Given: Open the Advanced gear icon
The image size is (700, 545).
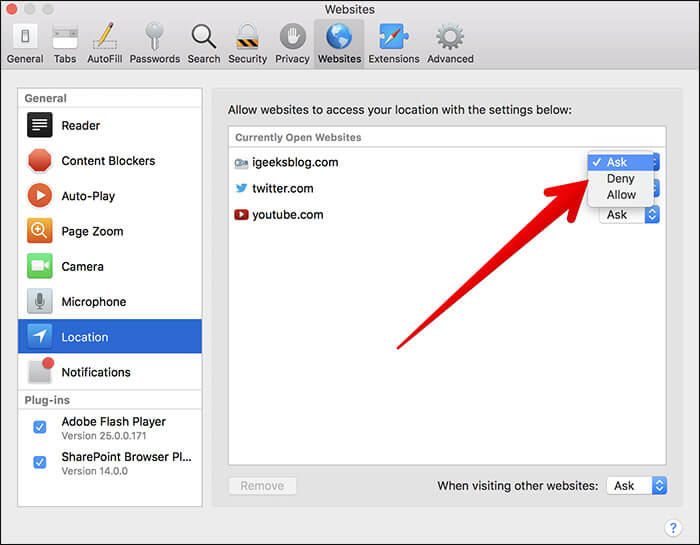Looking at the screenshot, I should [x=450, y=36].
